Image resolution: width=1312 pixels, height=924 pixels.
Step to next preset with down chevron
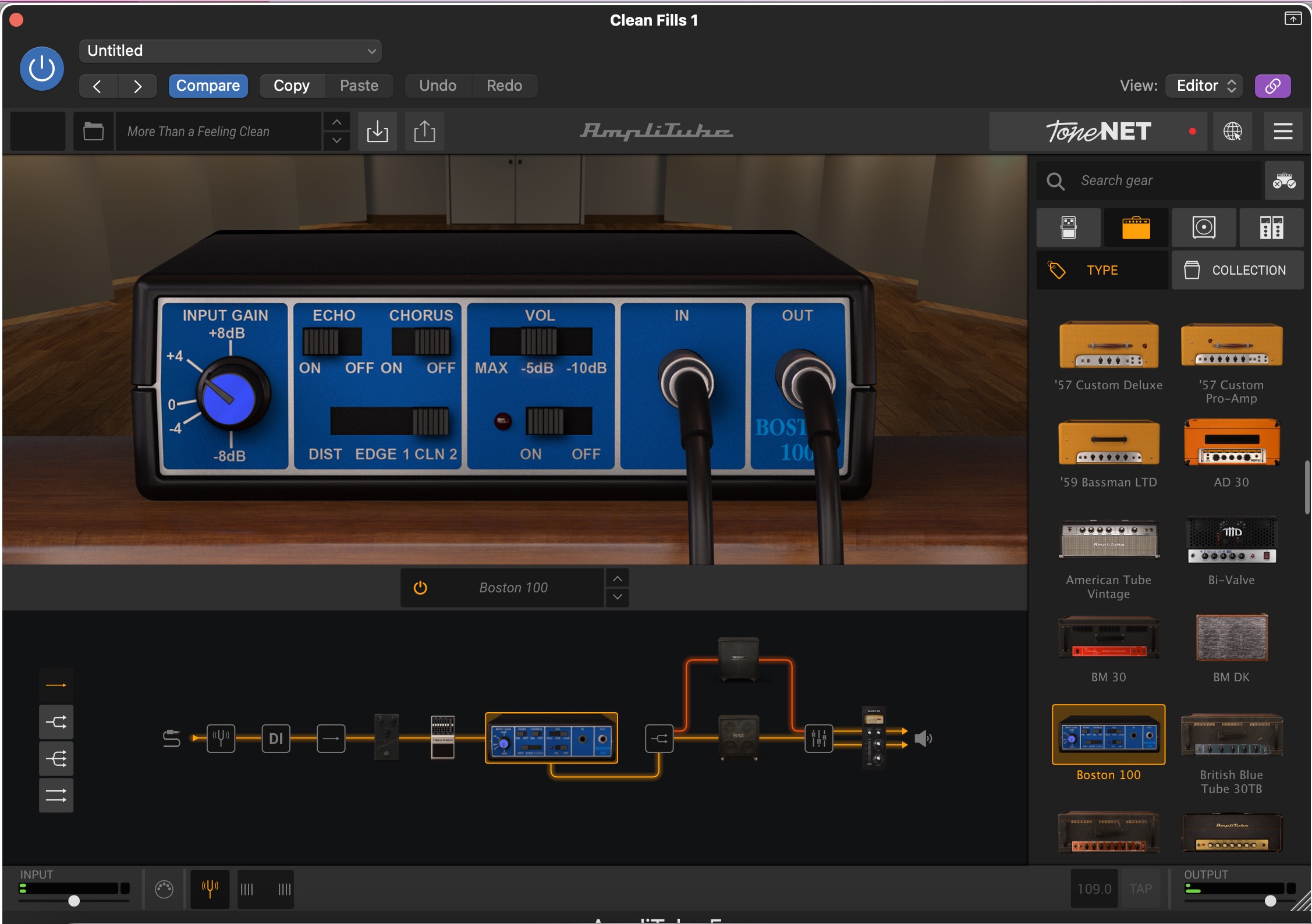coord(336,140)
